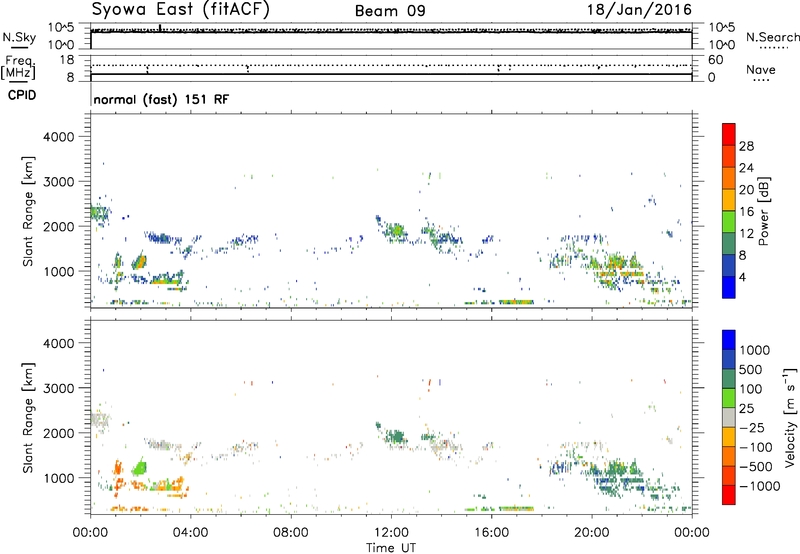Click the 'Slant Range [km]' label of Power panel

coord(28,211)
